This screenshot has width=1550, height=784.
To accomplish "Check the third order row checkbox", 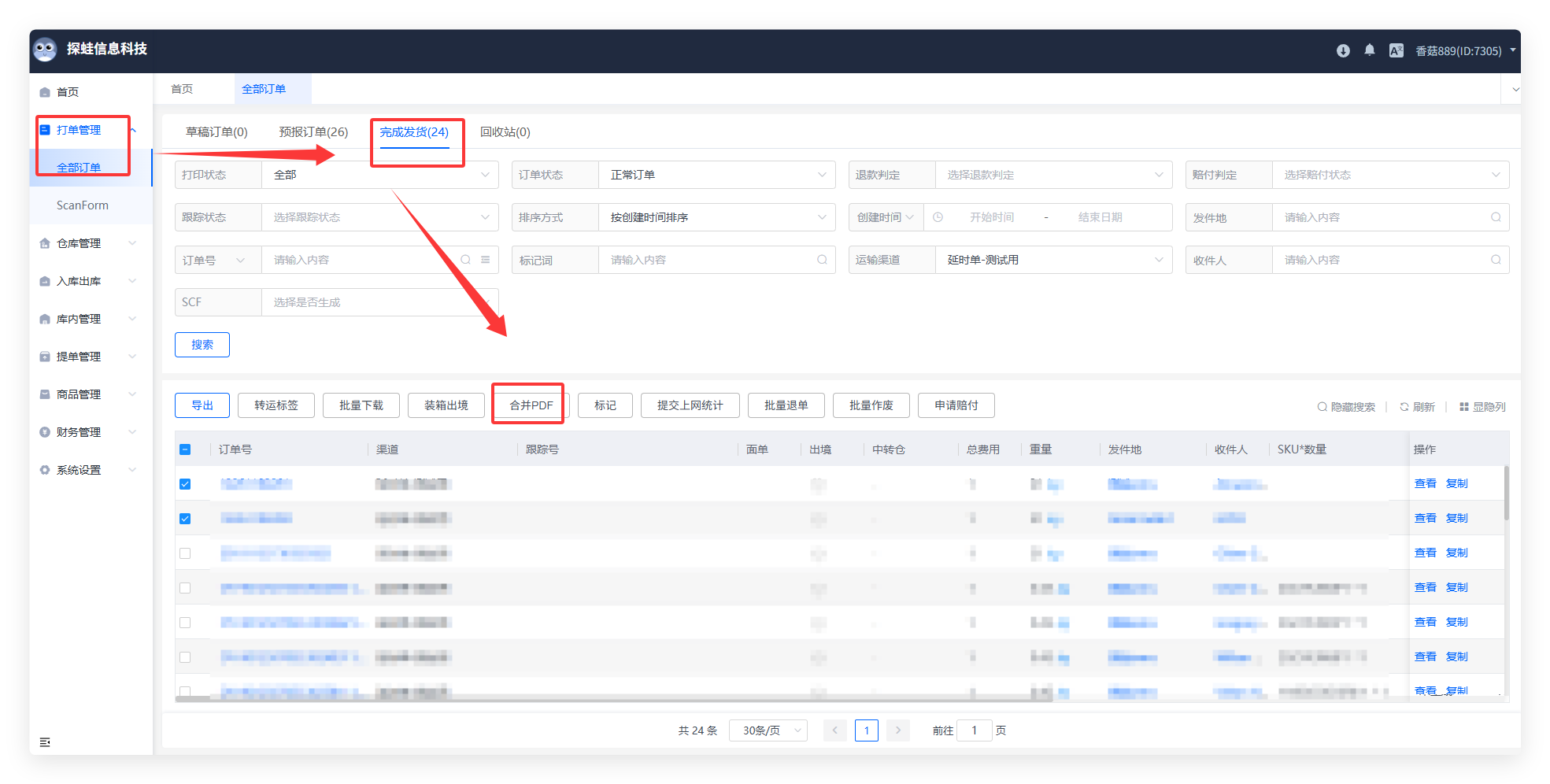I will click(x=185, y=553).
